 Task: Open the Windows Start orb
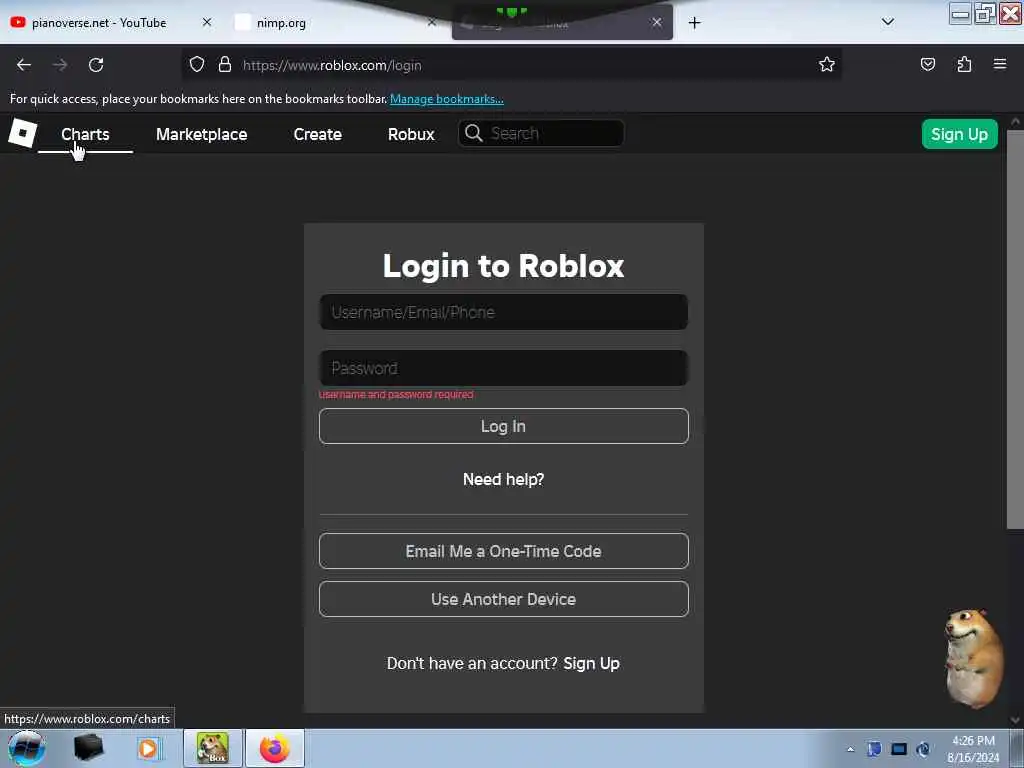click(26, 748)
